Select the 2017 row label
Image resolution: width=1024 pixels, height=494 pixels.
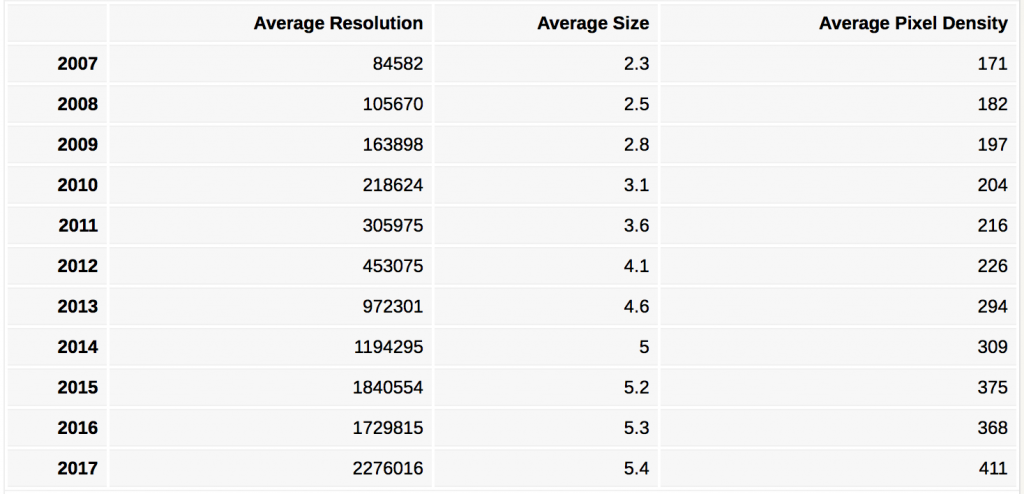(x=78, y=469)
